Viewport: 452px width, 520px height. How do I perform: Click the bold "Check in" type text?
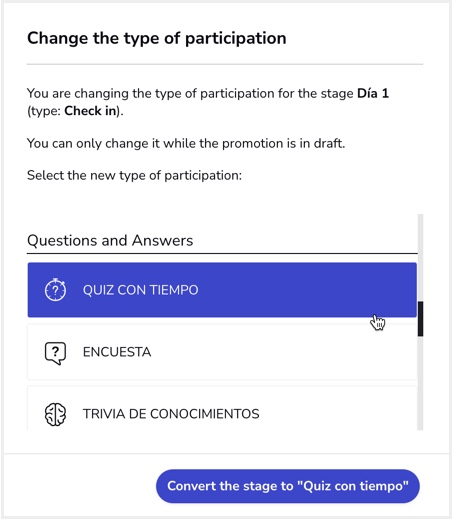coord(90,111)
